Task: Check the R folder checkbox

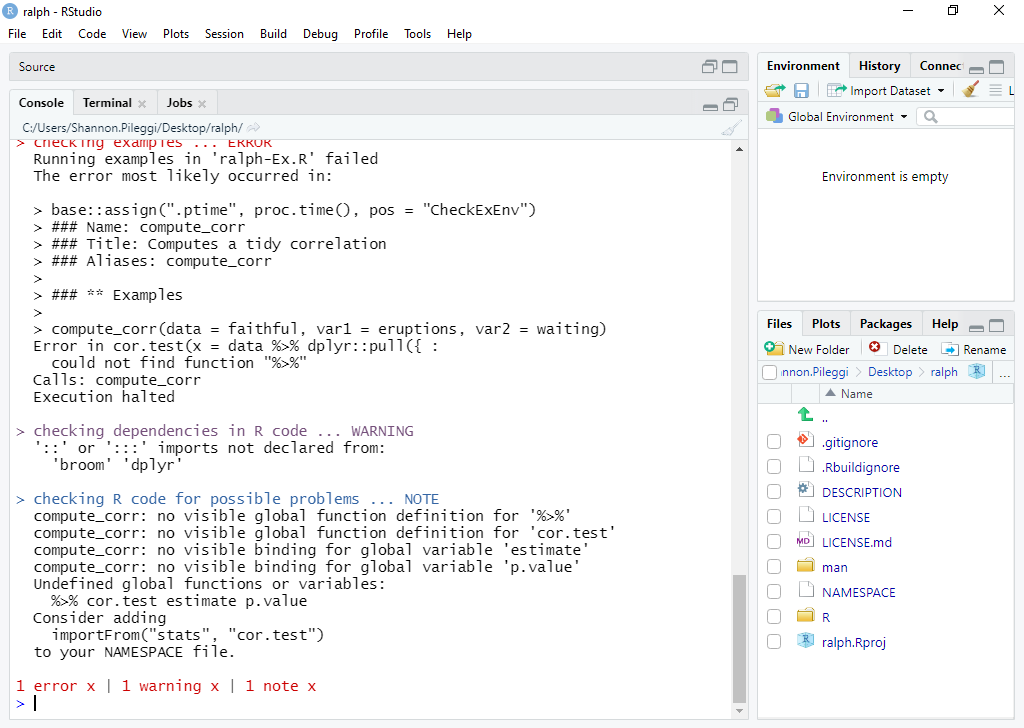Action: tap(774, 617)
